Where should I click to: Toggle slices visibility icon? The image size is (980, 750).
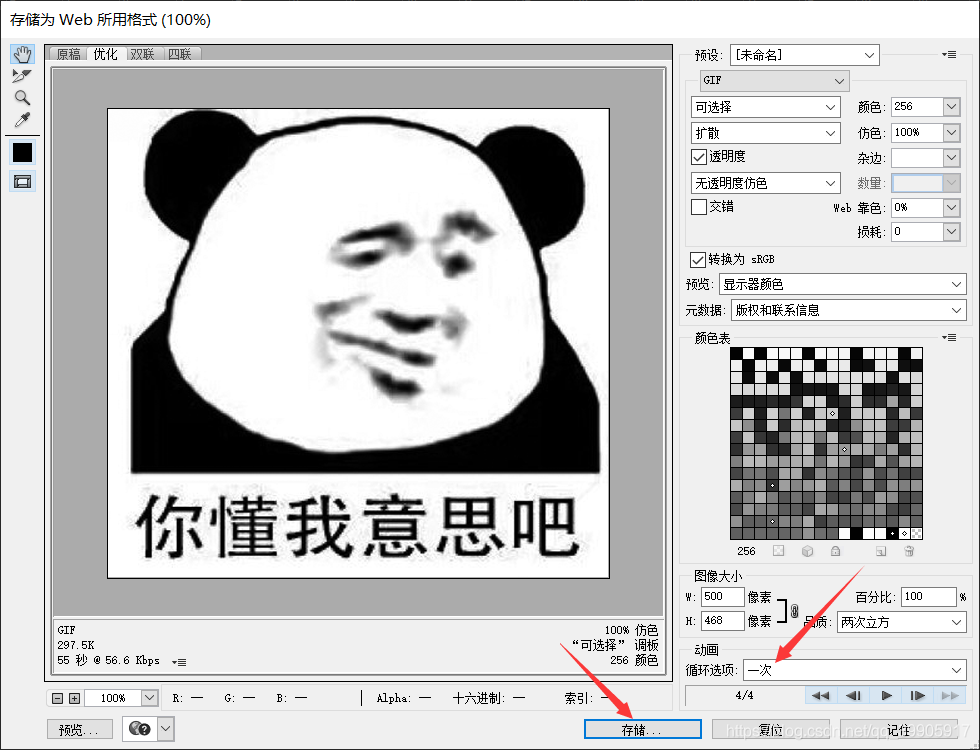(x=22, y=182)
